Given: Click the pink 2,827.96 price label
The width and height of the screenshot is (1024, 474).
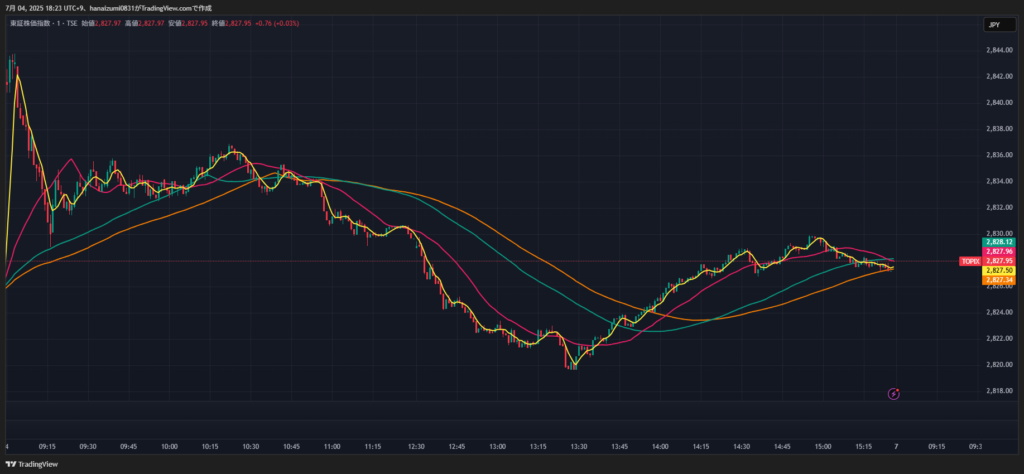Looking at the screenshot, I should click(x=999, y=251).
